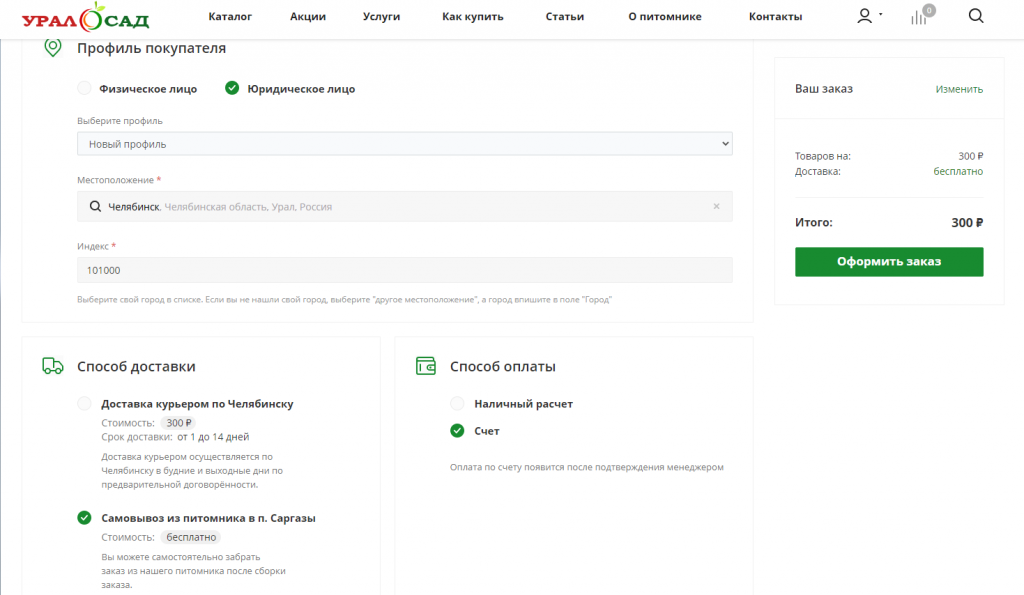Open the compare items chart icon
This screenshot has height=595, width=1024.
pyautogui.click(x=918, y=17)
